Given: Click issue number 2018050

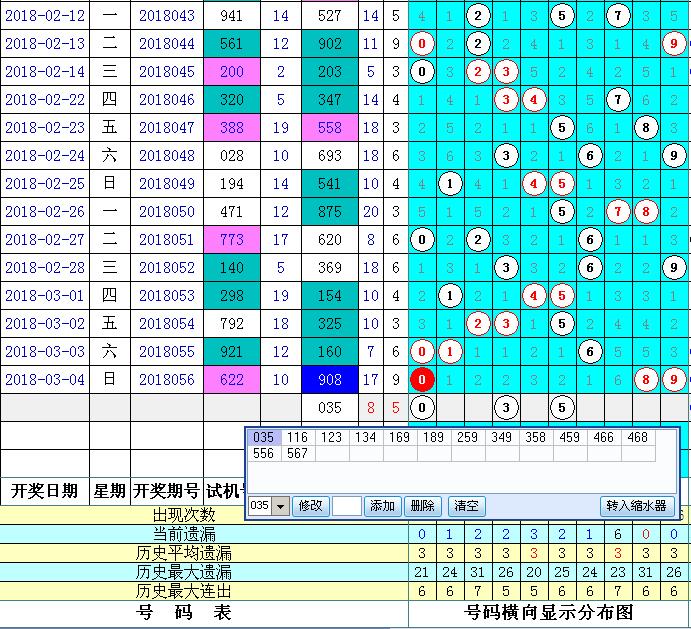Looking at the screenshot, I should pos(166,211).
